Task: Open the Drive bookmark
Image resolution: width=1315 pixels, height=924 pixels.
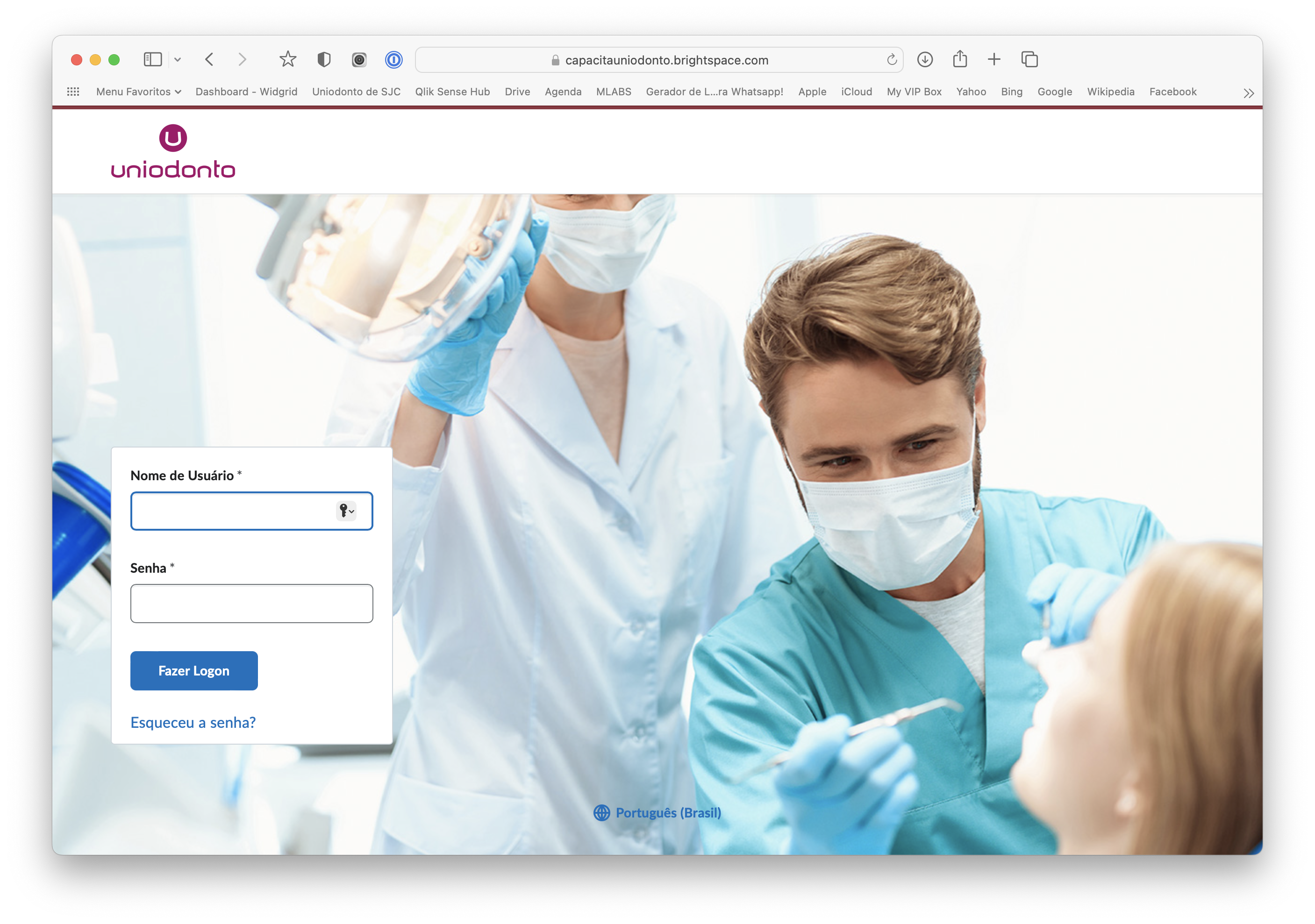Action: point(517,92)
